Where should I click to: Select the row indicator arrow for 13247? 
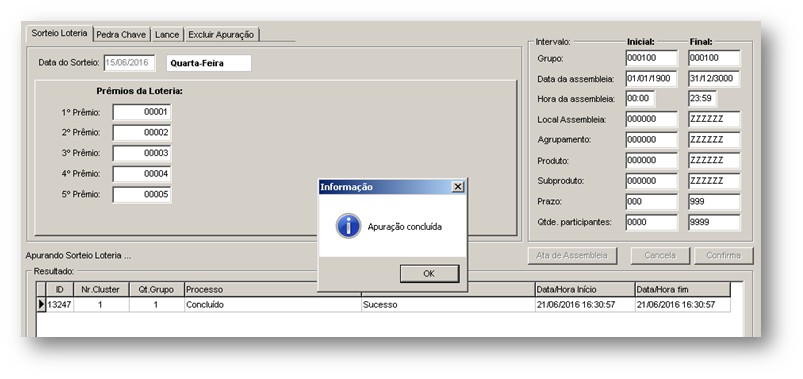[41, 305]
